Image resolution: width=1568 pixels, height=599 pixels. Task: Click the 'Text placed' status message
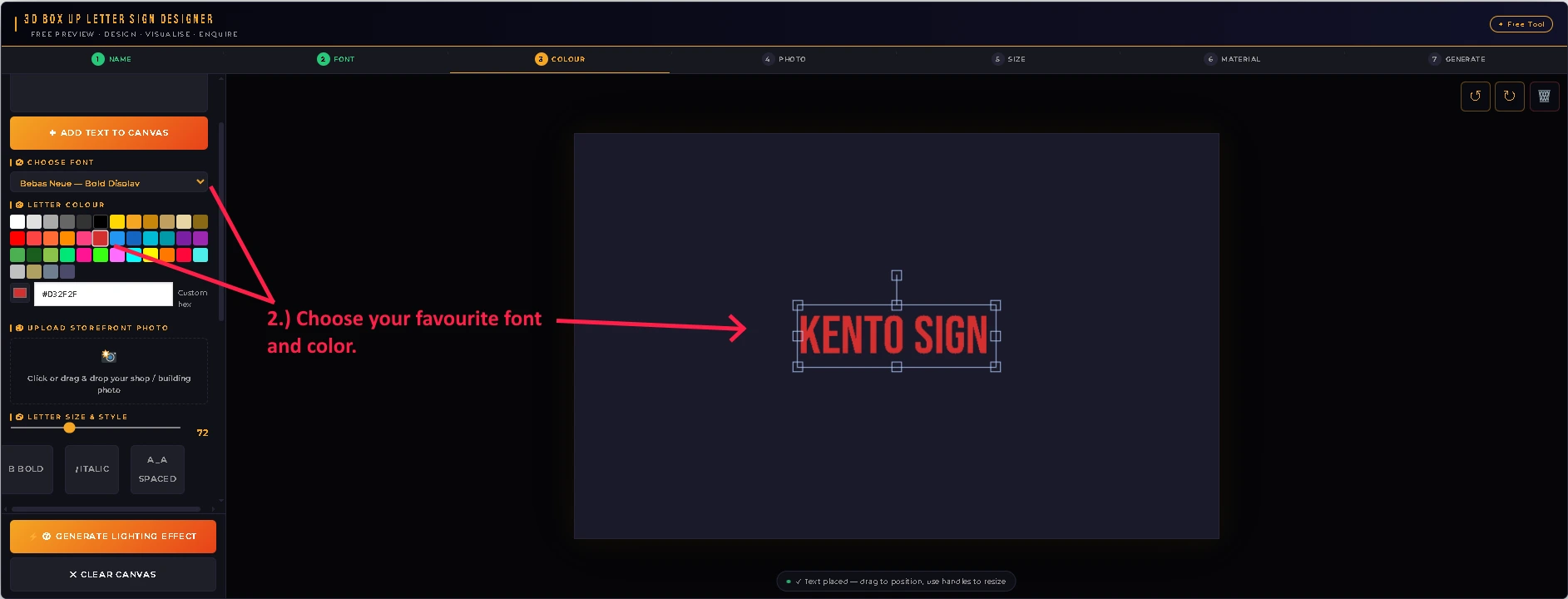pos(897,582)
